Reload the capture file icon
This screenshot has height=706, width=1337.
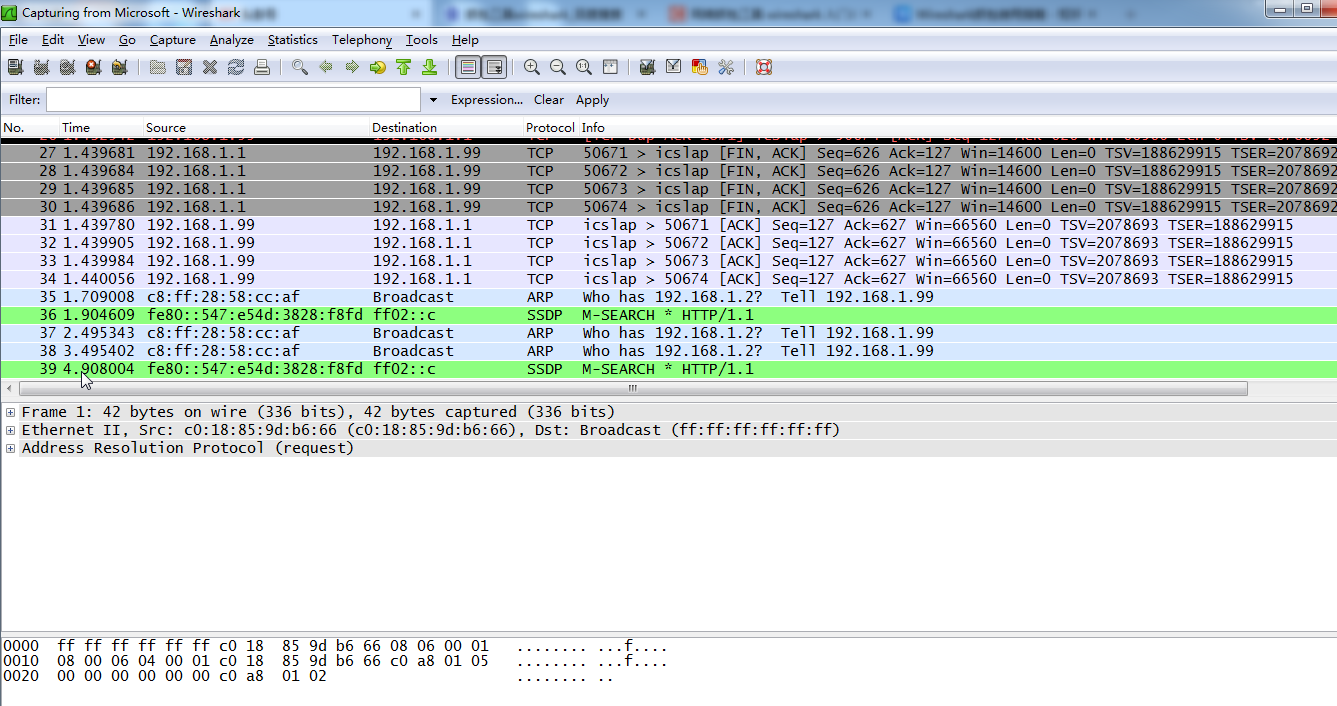coord(236,67)
